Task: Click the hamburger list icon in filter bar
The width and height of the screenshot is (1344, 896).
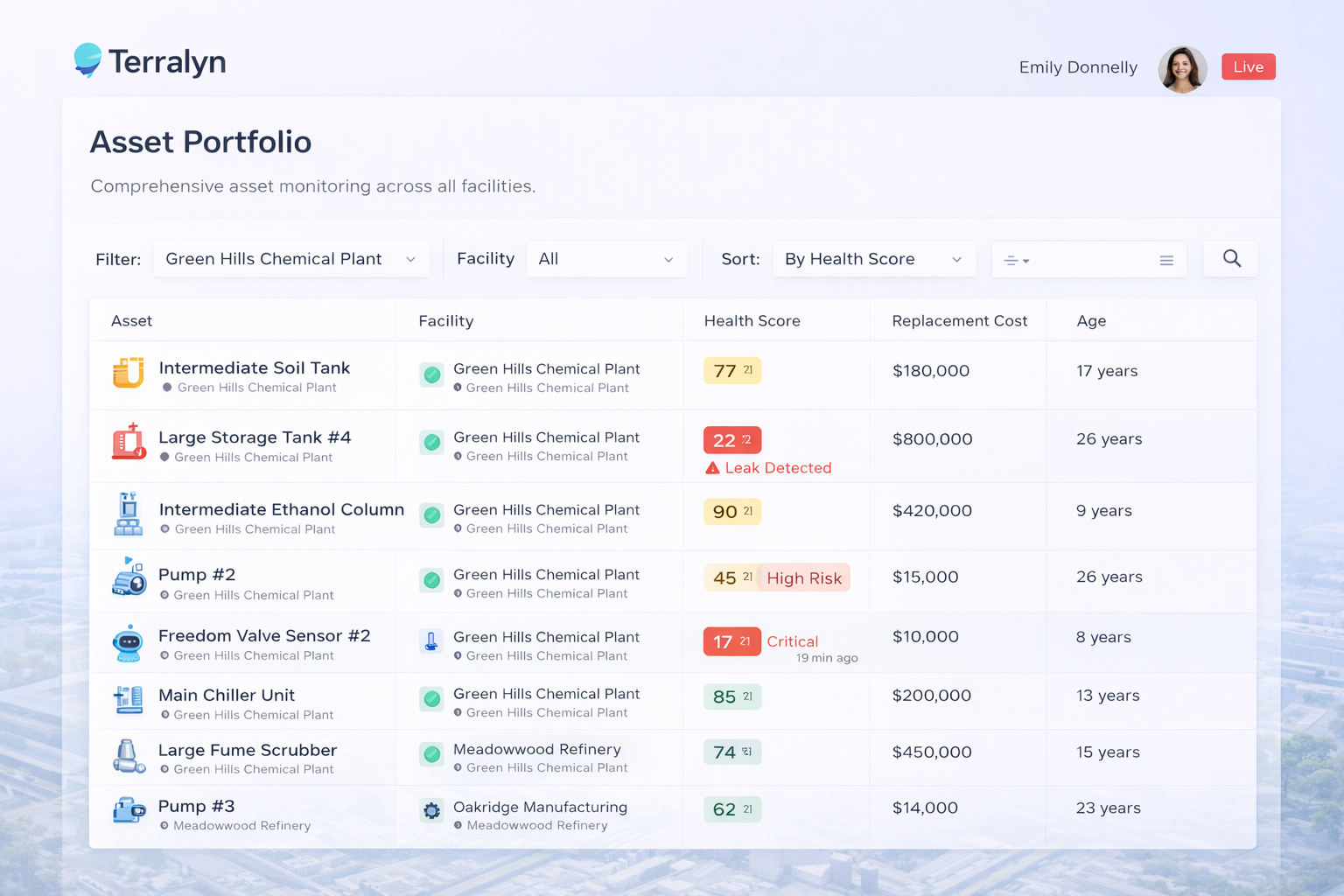Action: coord(1166,259)
